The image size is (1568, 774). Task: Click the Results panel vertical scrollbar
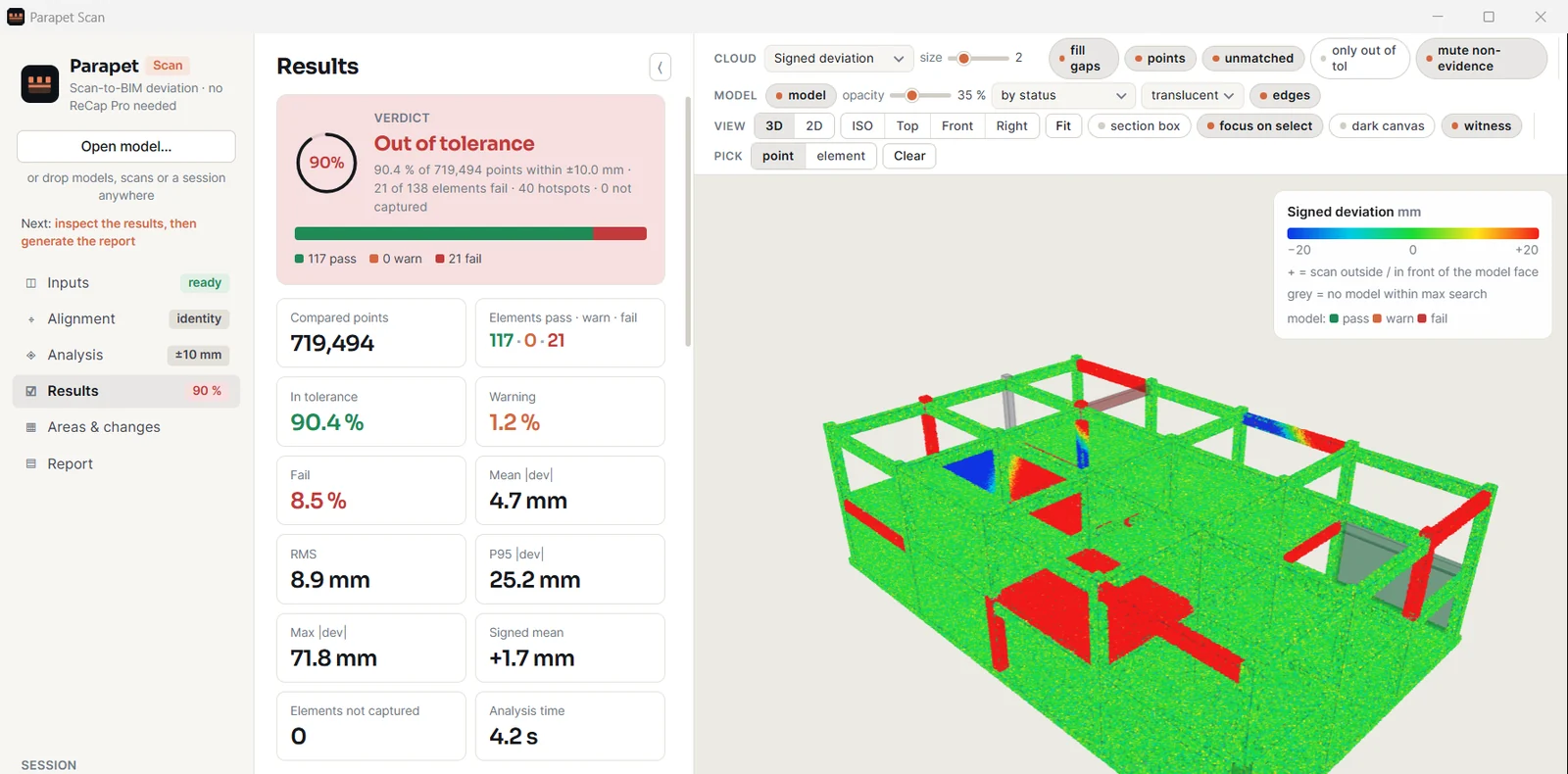[688, 221]
